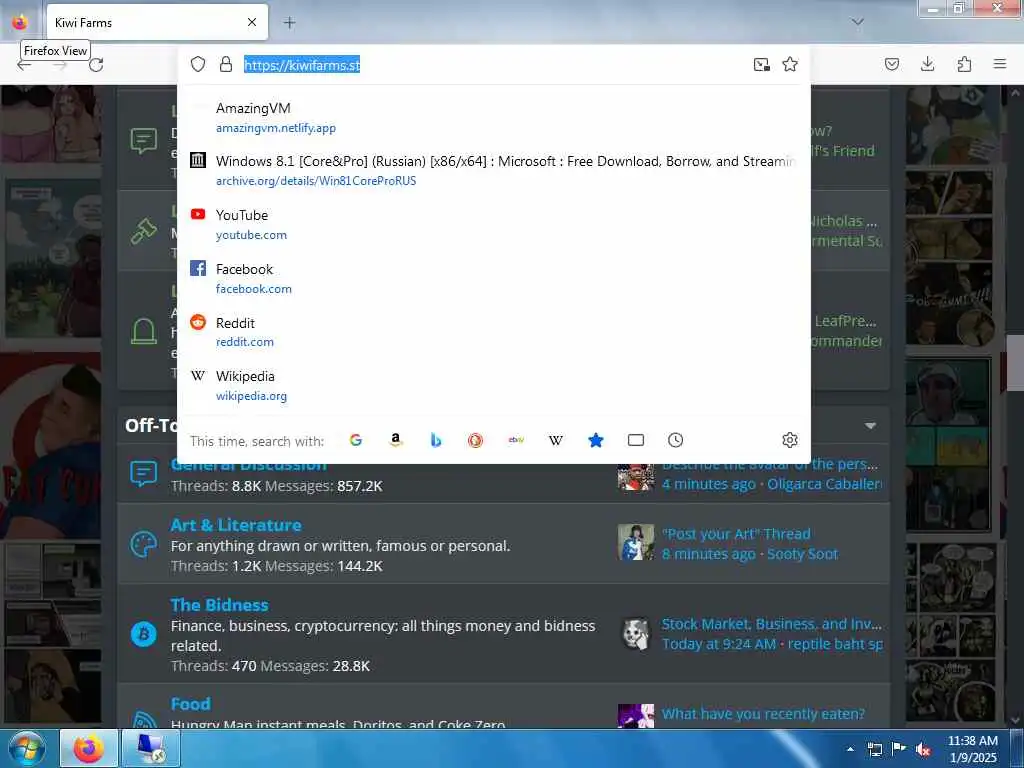This screenshot has width=1024, height=768.
Task: Select Reddit suggestion
Action: 494,332
